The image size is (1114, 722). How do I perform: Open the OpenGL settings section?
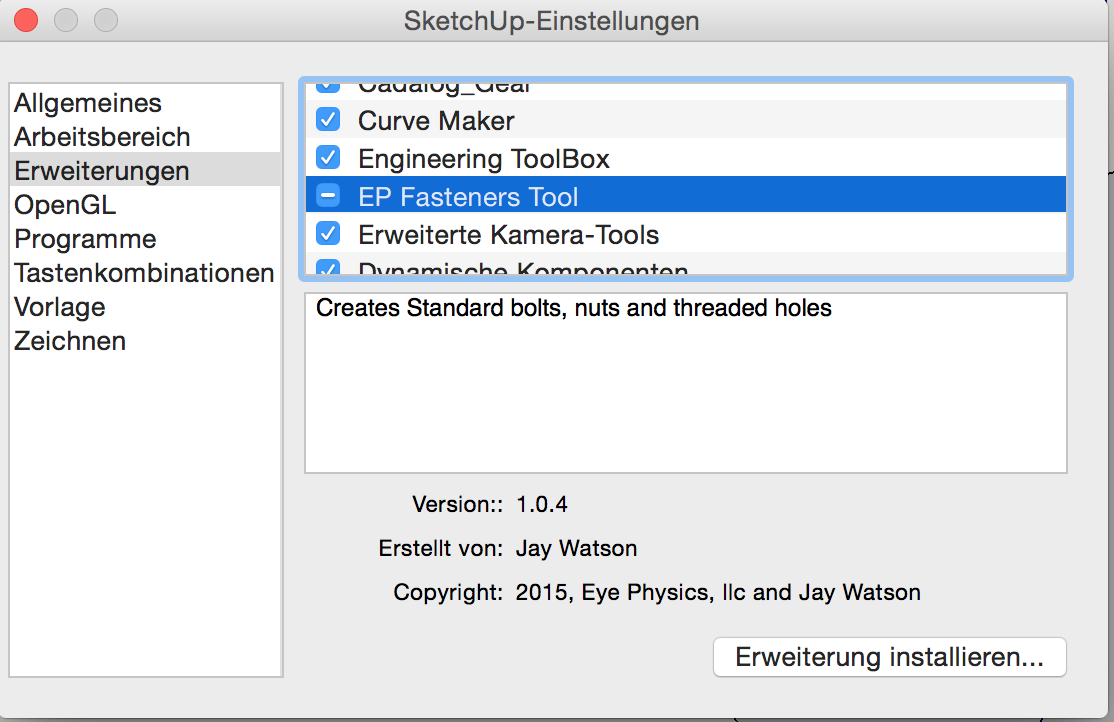click(x=65, y=205)
